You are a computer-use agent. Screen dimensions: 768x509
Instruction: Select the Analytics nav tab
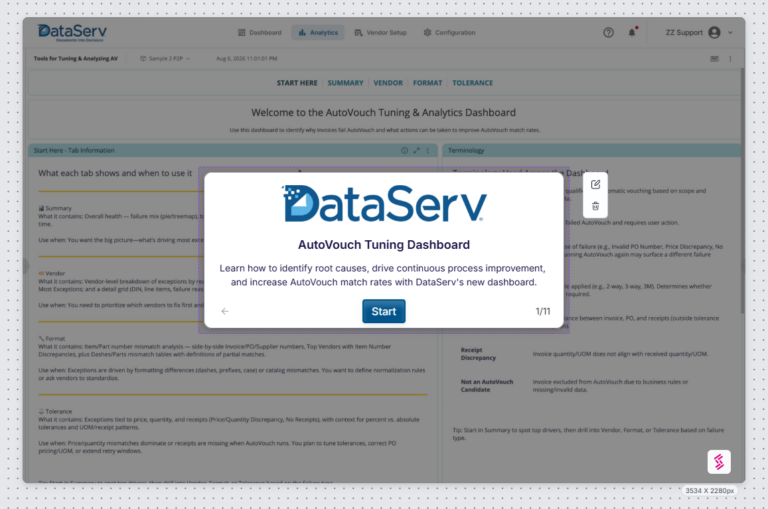pyautogui.click(x=318, y=33)
